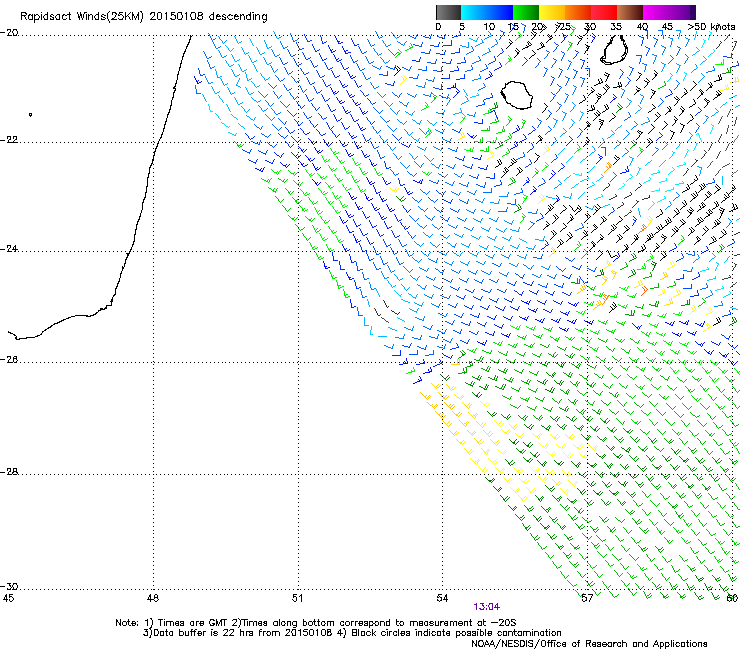740x650 pixels.
Task: Click the "10" legend scale label
Action: tap(489, 27)
